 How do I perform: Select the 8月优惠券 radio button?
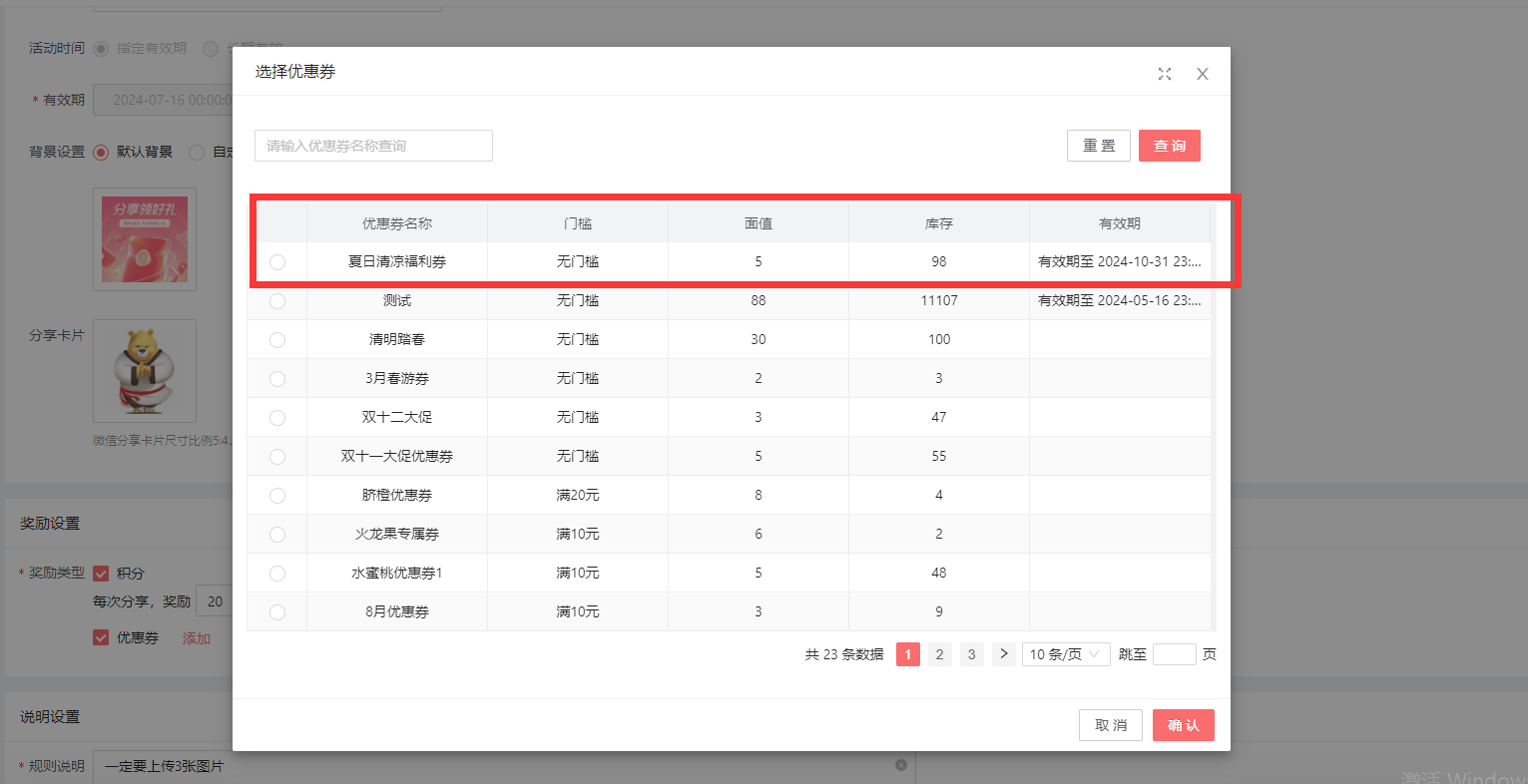(x=277, y=612)
